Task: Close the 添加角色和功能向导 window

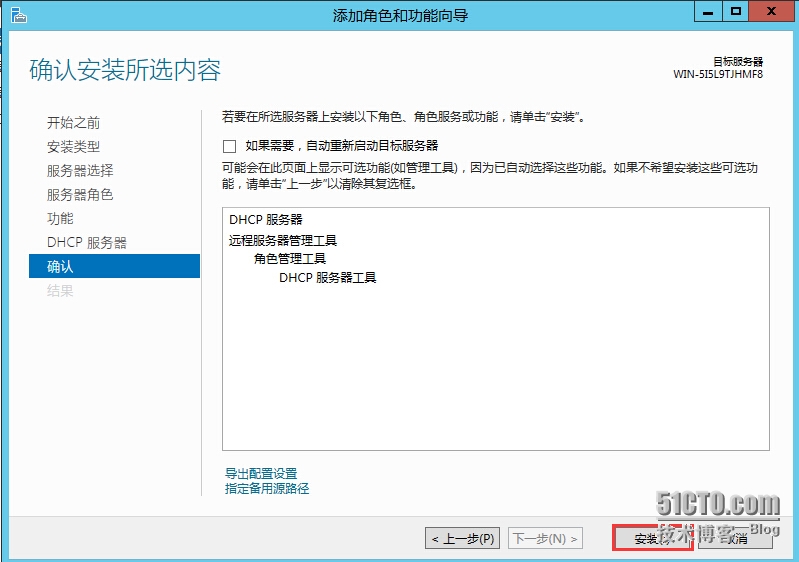Action: click(x=771, y=11)
